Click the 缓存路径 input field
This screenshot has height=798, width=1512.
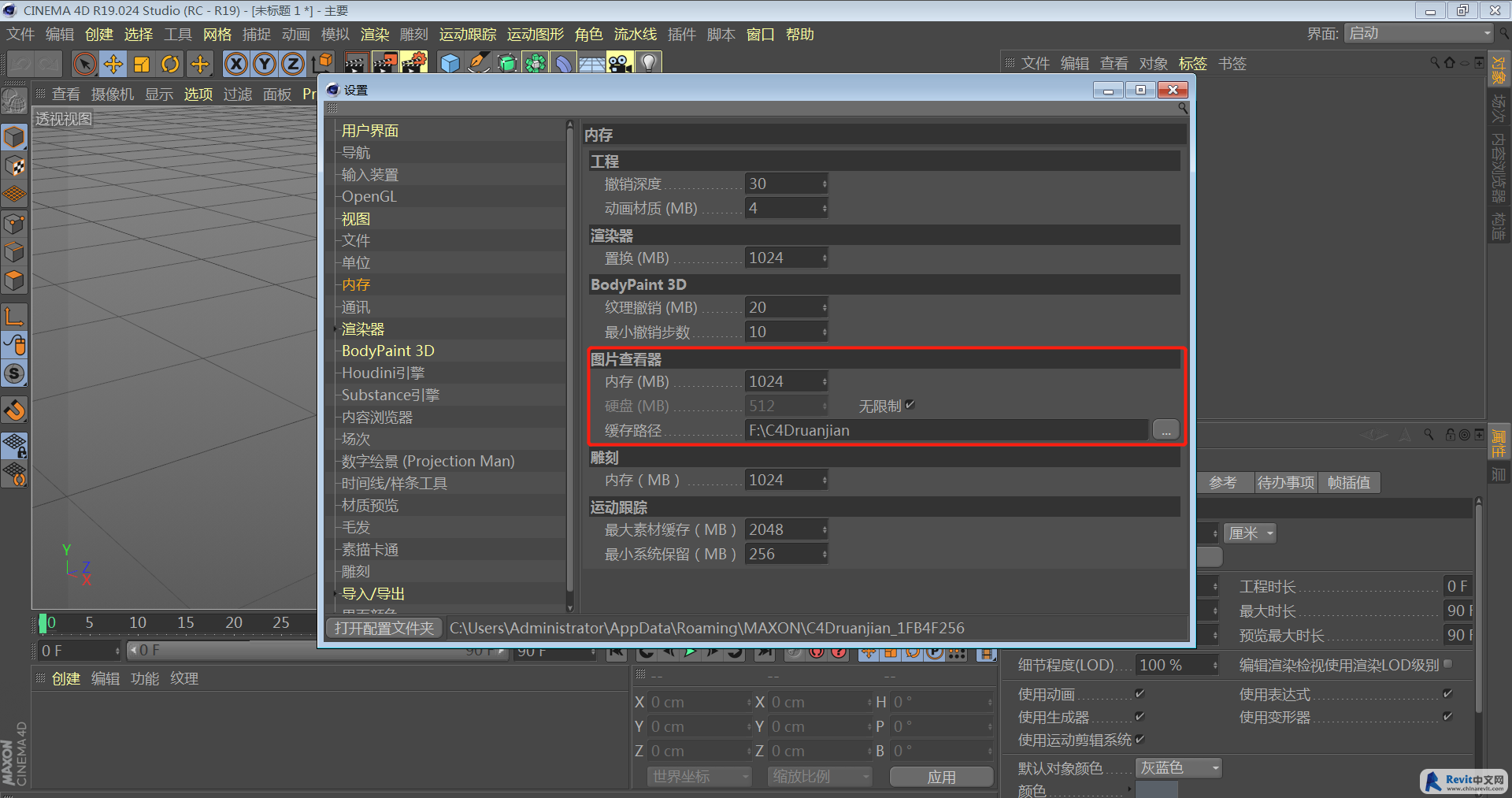pos(946,430)
